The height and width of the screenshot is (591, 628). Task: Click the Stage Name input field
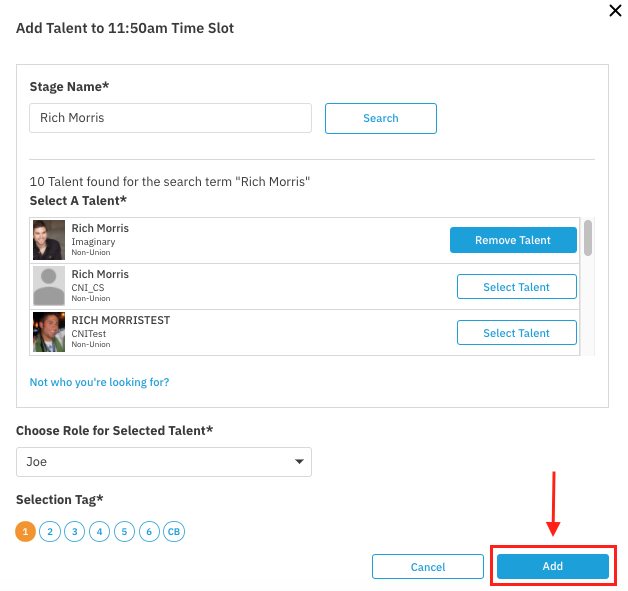click(x=170, y=118)
